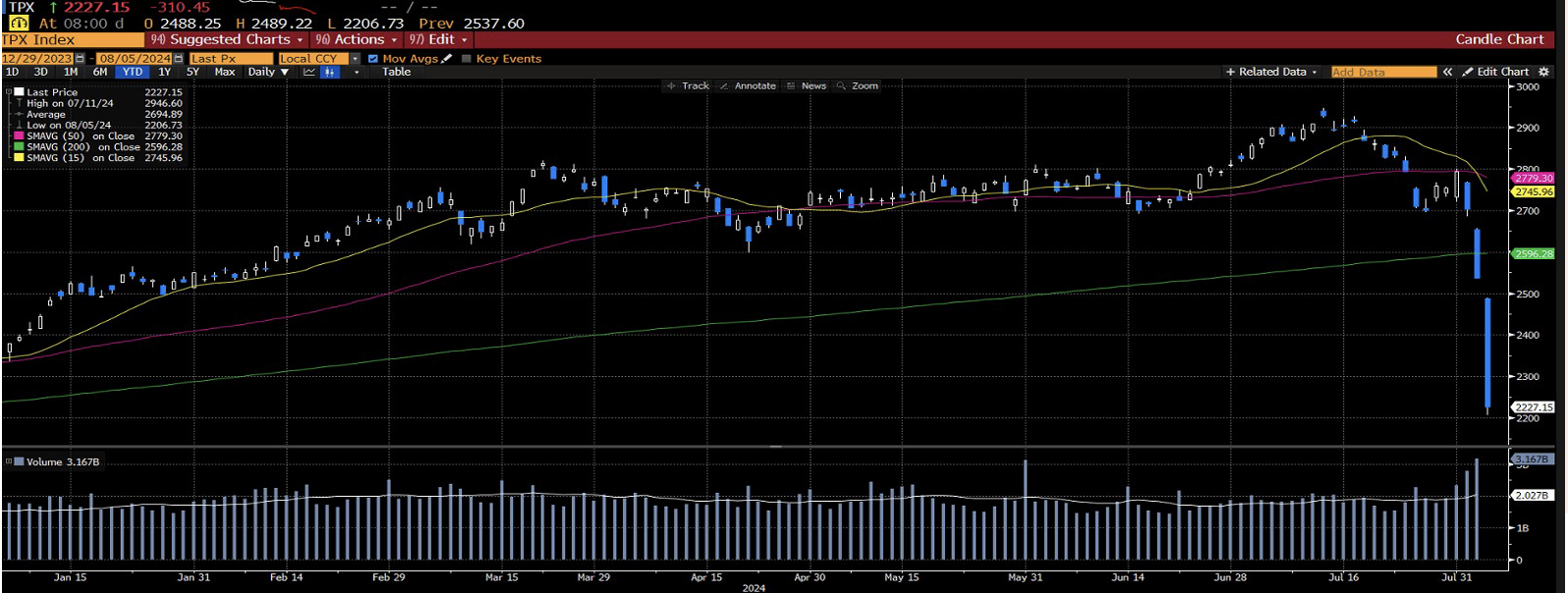The width and height of the screenshot is (1568, 593).
Task: Click the pencil icon next to Mov Avgs
Action: click(x=447, y=59)
